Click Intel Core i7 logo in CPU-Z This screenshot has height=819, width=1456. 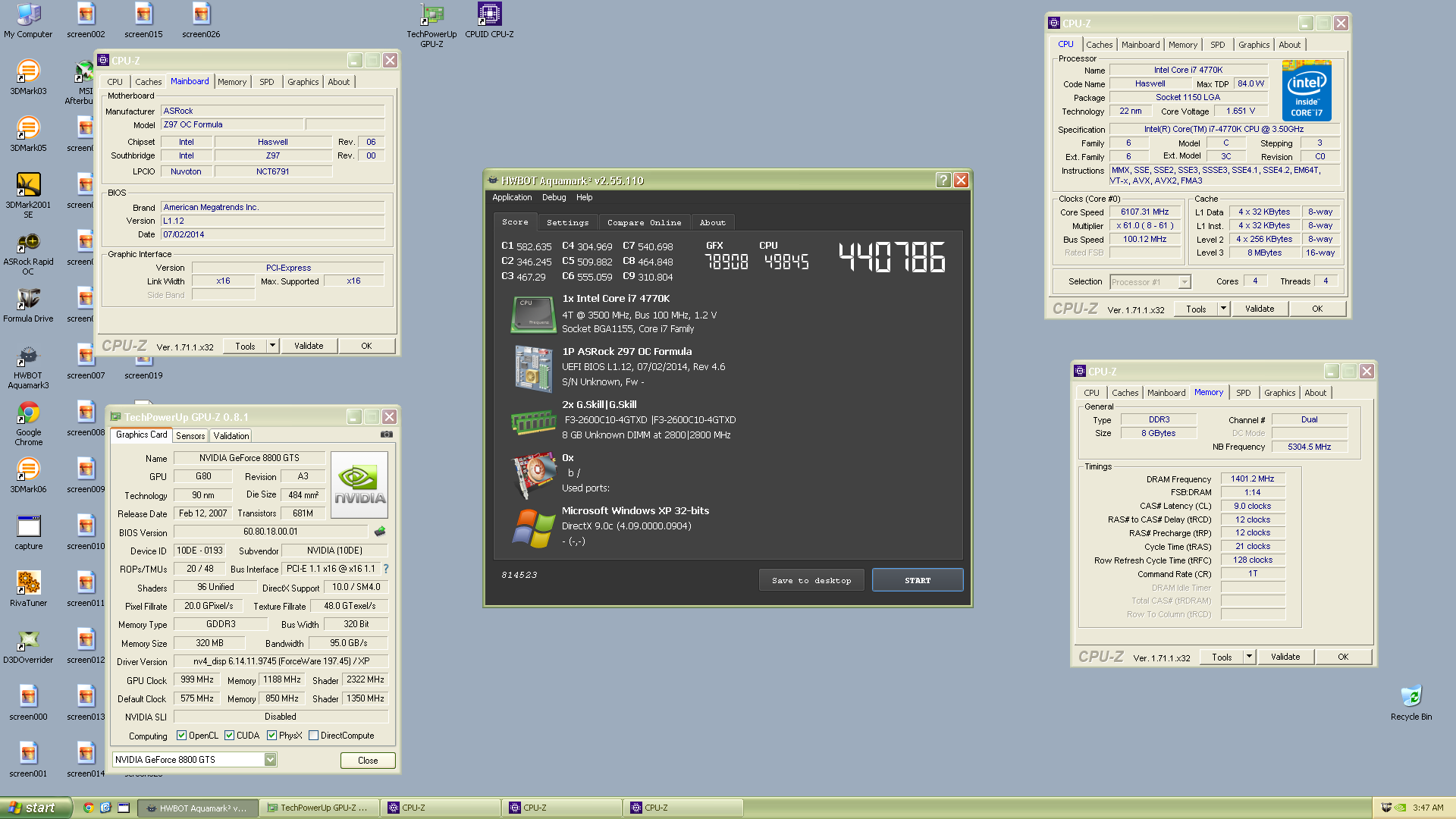tap(1307, 92)
